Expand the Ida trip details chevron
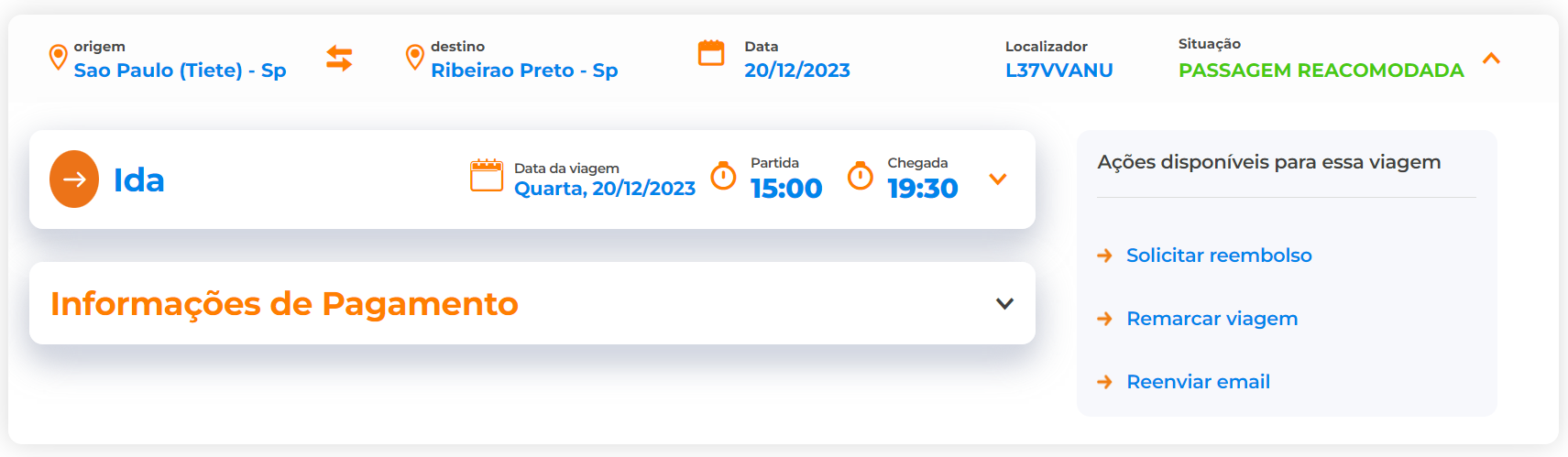This screenshot has width=1568, height=457. pos(998,180)
